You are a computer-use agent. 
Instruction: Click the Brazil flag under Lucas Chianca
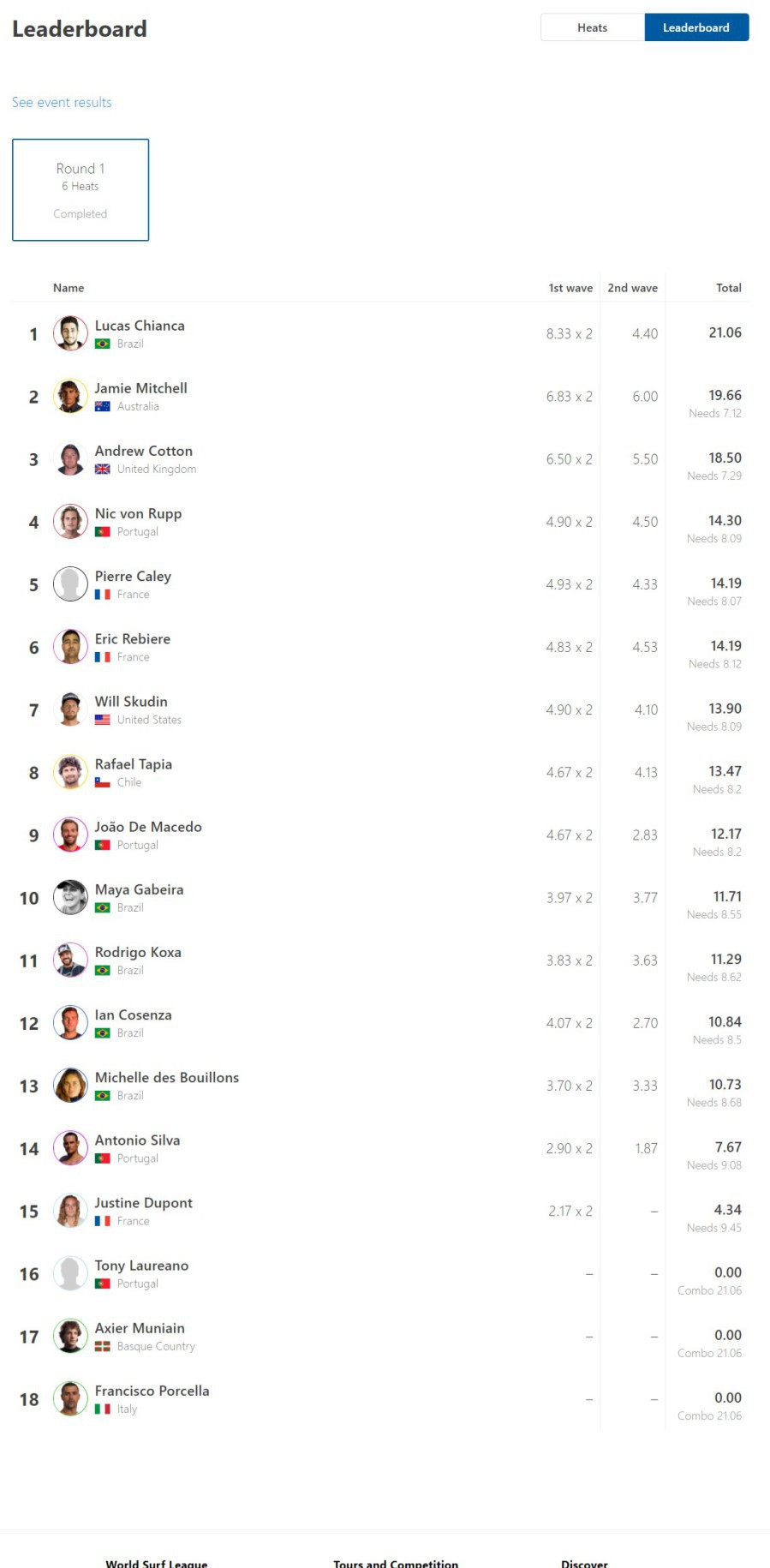coord(103,344)
